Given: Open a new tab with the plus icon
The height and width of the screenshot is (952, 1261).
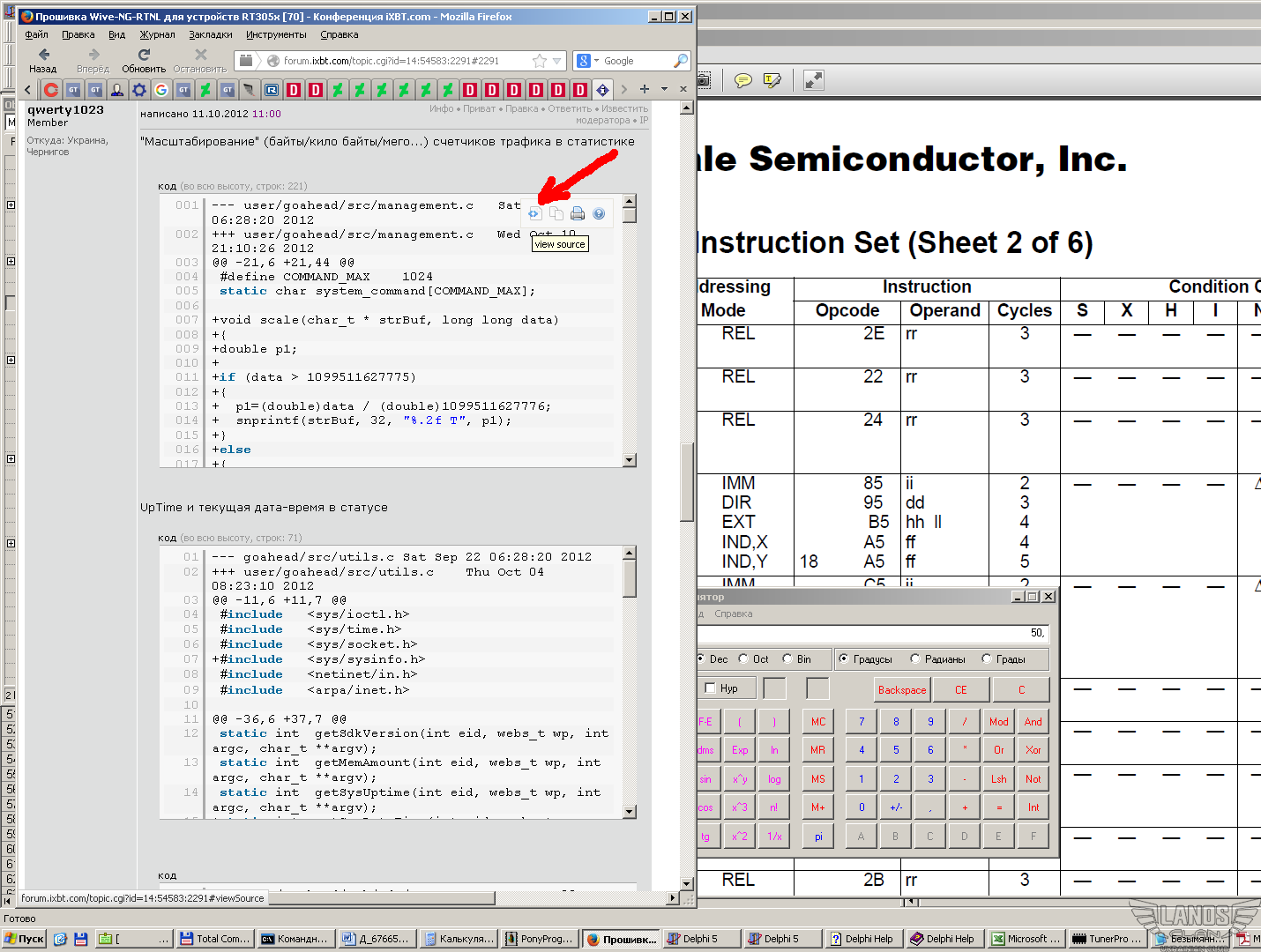Looking at the screenshot, I should (645, 89).
